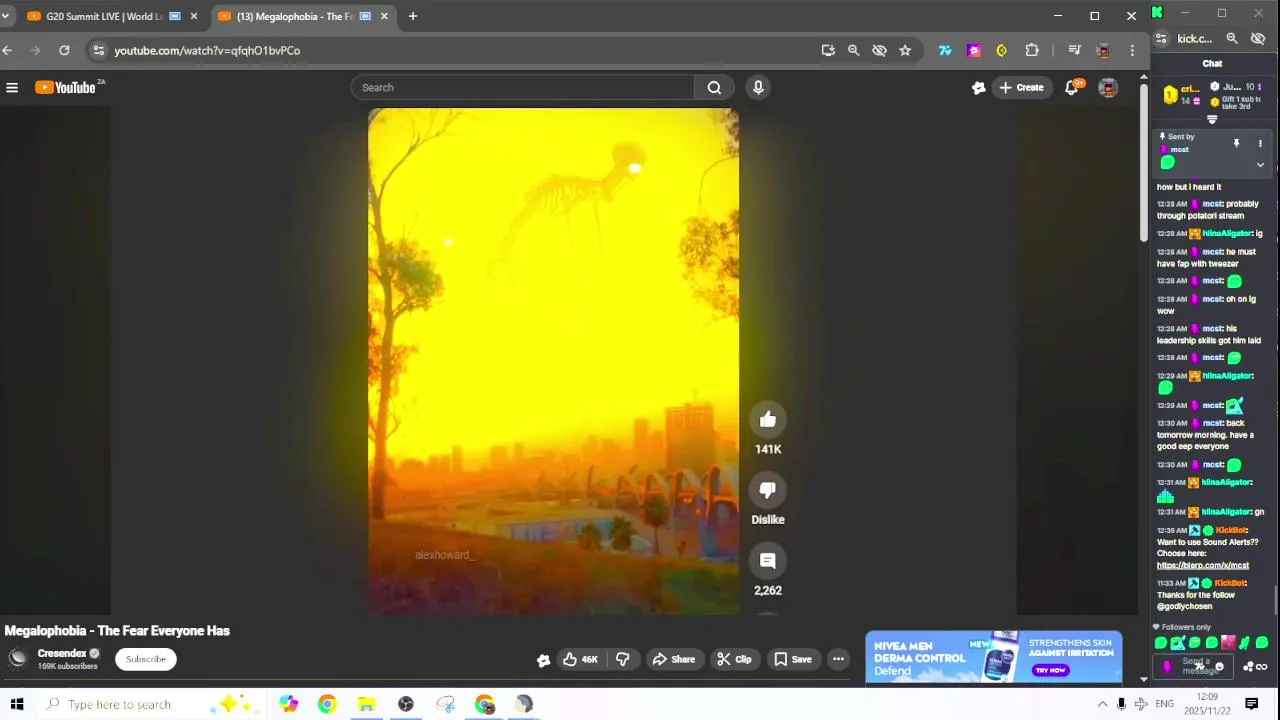This screenshot has height=720, width=1280.
Task: Open YouTube notifications bell
Action: (1071, 88)
